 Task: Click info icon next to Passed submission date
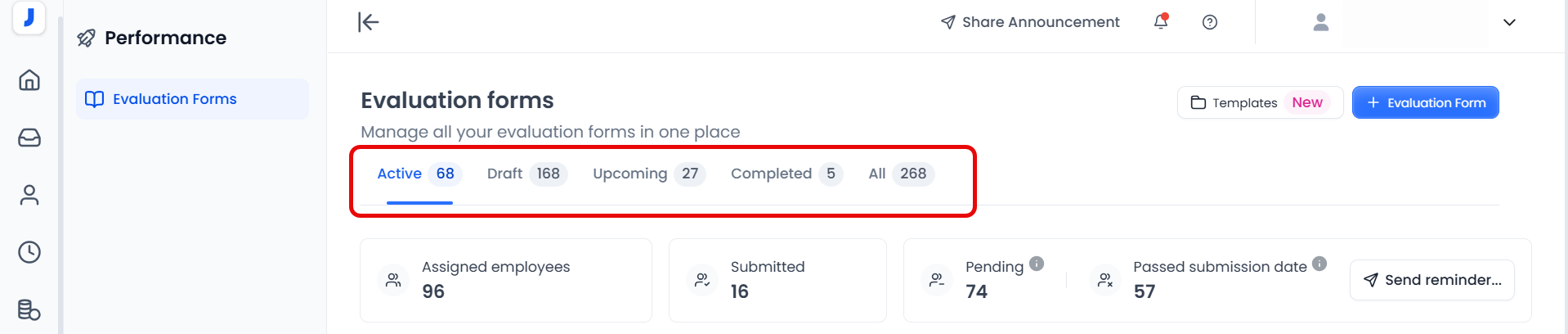coord(1319,264)
